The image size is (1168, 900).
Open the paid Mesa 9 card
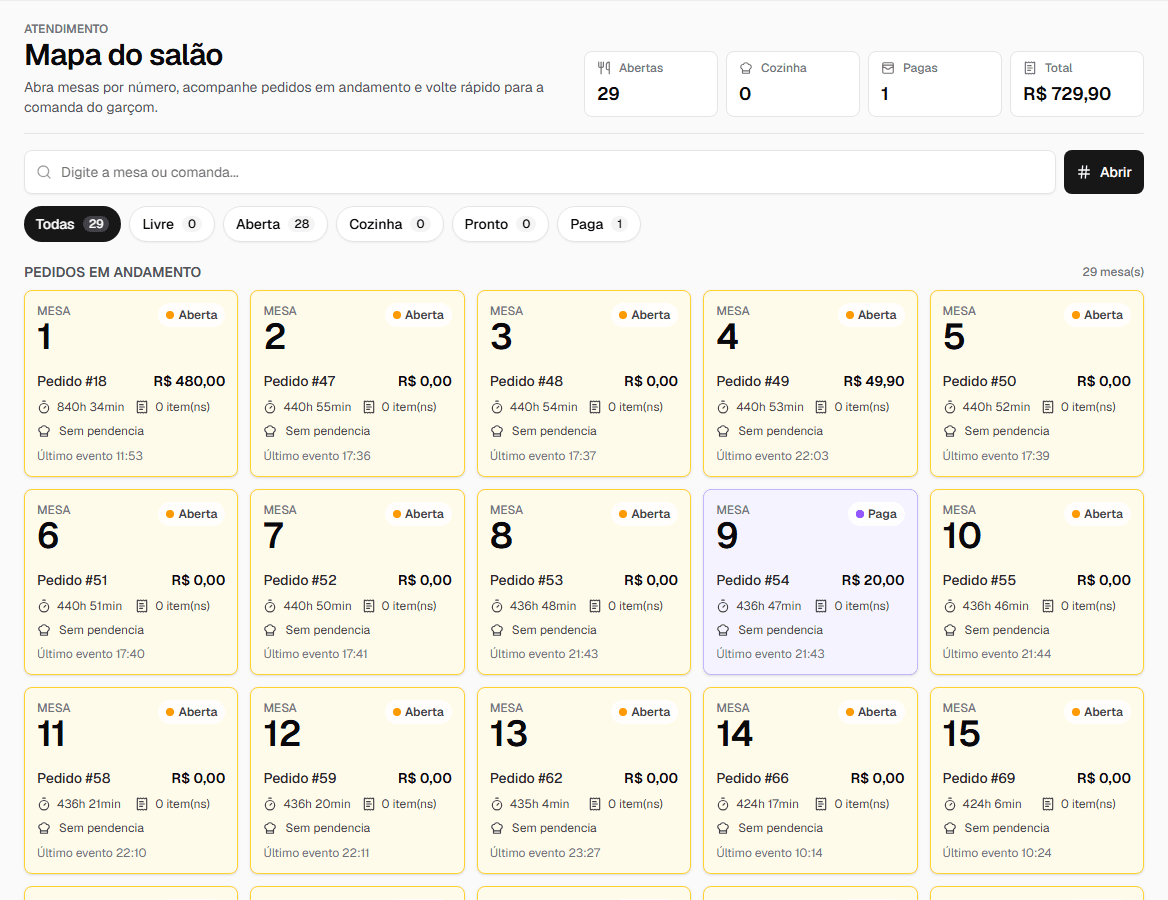[810, 582]
